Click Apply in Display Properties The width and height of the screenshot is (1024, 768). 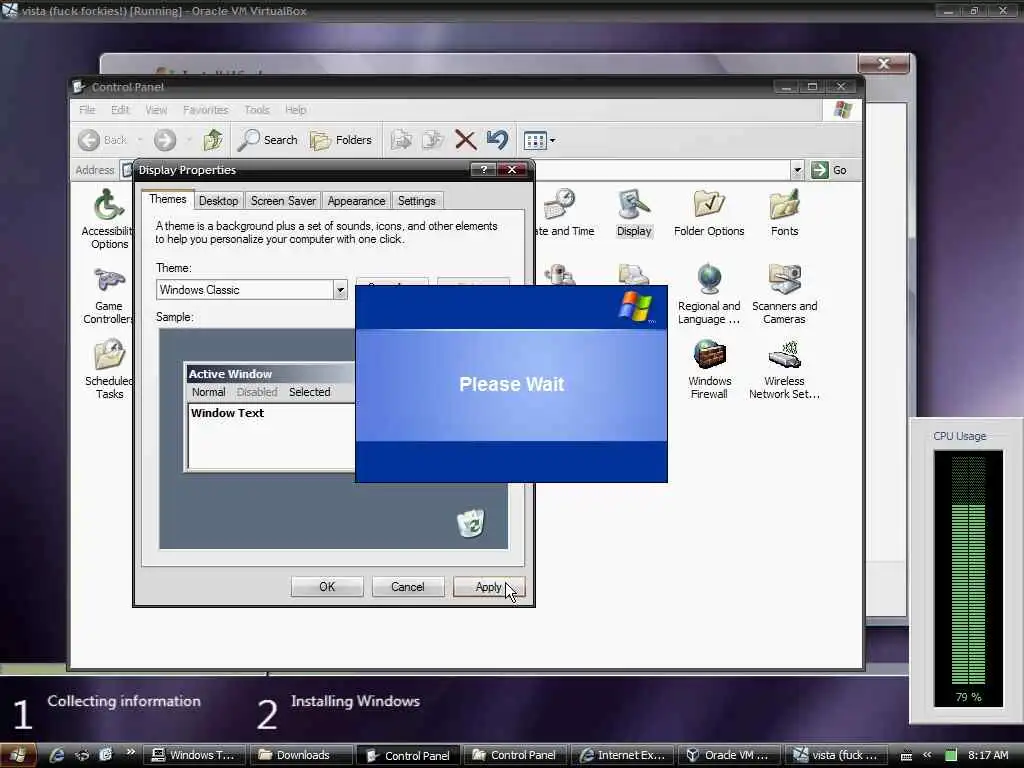488,587
